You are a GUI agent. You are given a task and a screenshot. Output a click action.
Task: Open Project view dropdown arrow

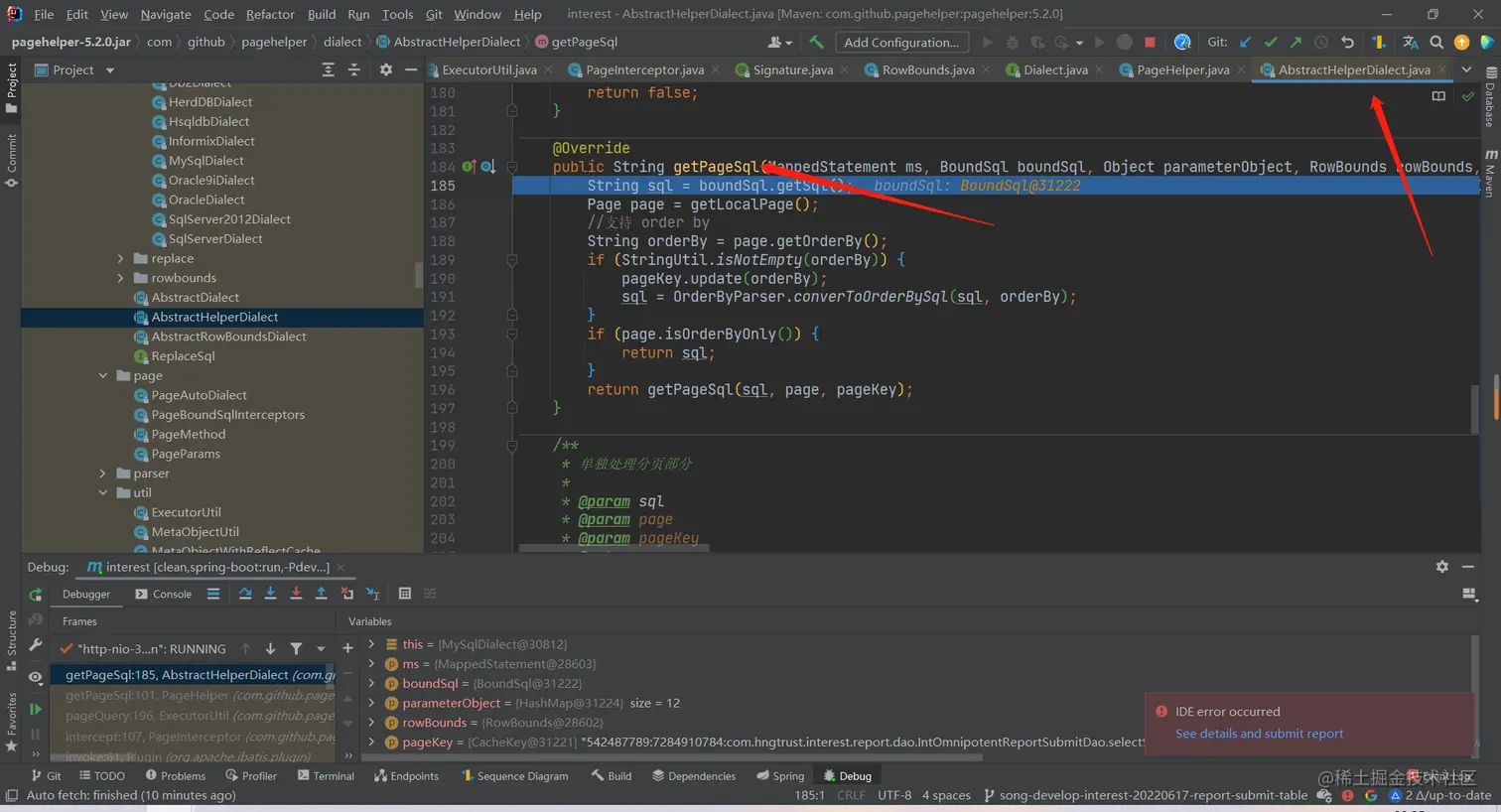pyautogui.click(x=110, y=70)
